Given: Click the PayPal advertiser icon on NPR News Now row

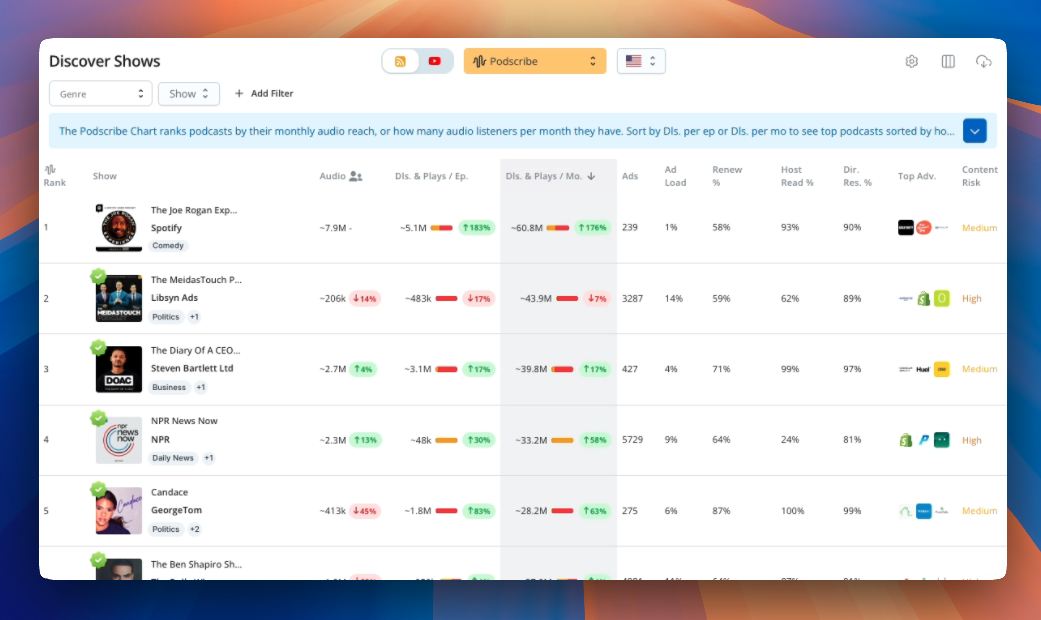Looking at the screenshot, I should click(x=922, y=440).
